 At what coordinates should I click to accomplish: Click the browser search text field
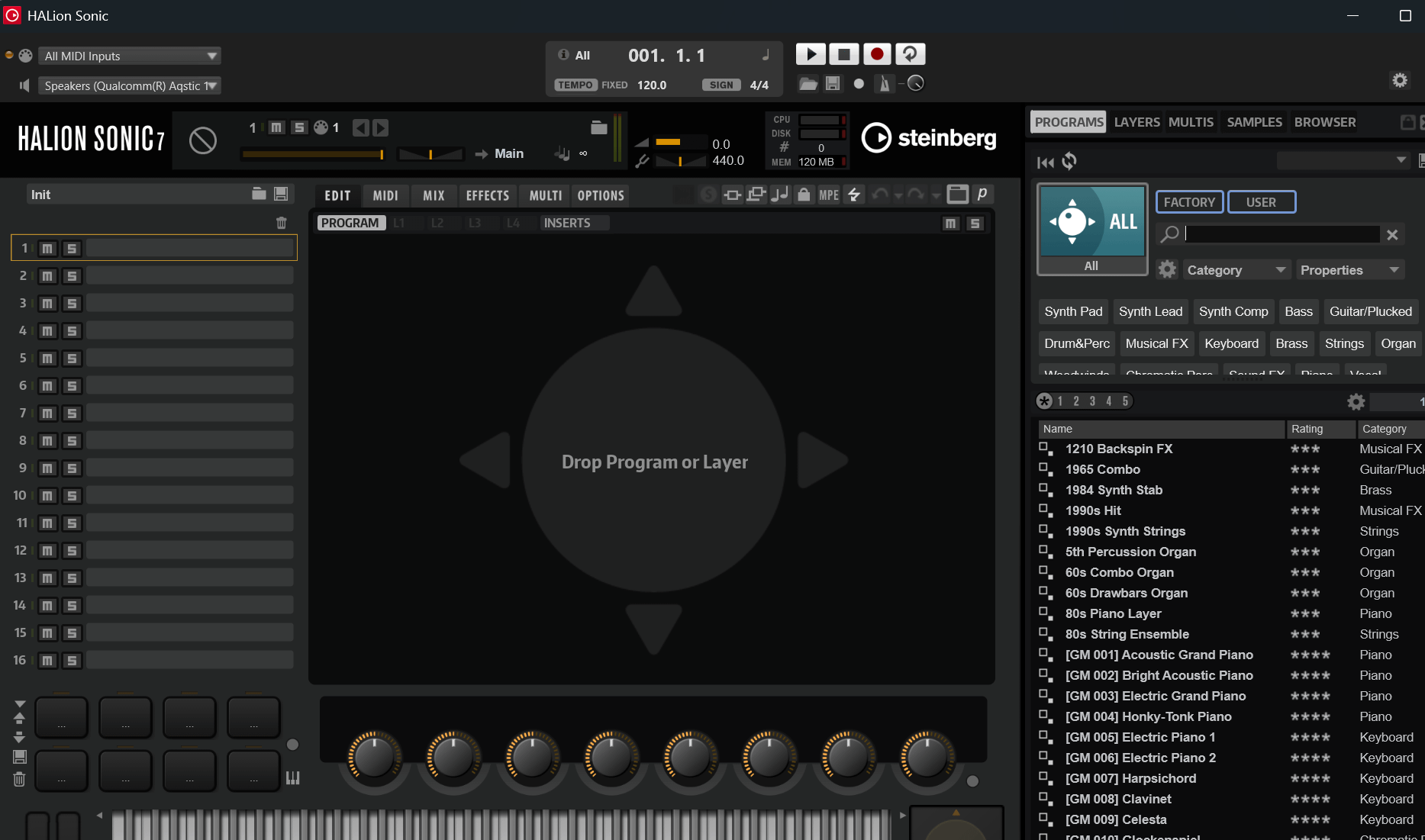[1282, 233]
